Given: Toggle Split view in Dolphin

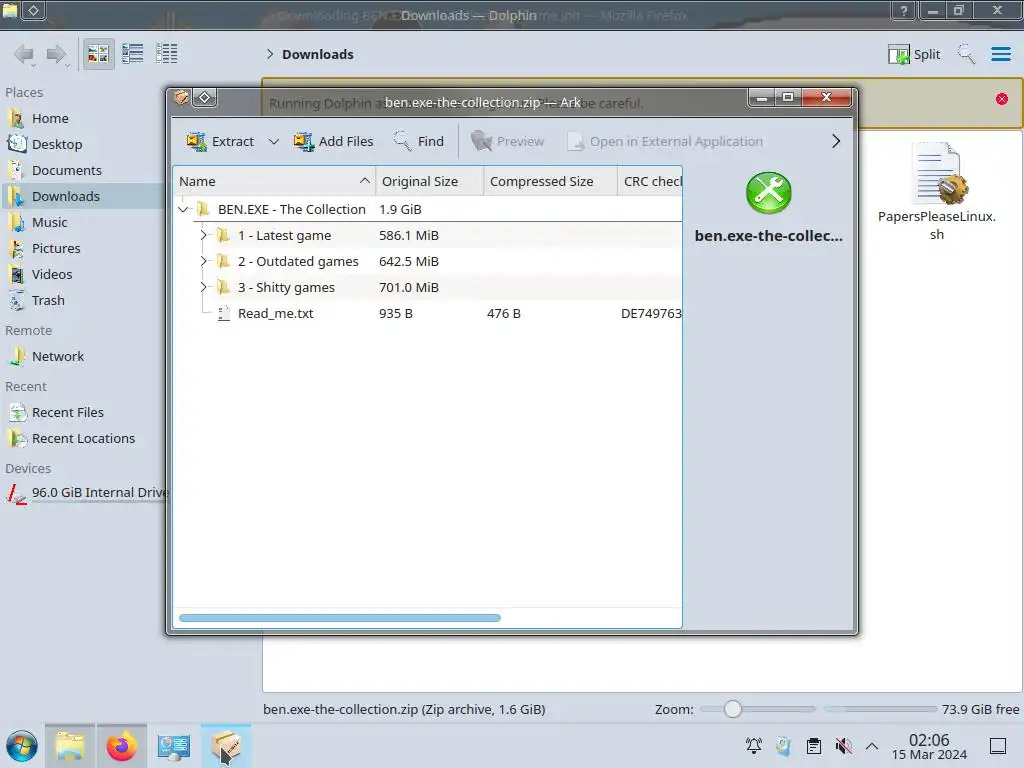Looking at the screenshot, I should click(x=914, y=54).
